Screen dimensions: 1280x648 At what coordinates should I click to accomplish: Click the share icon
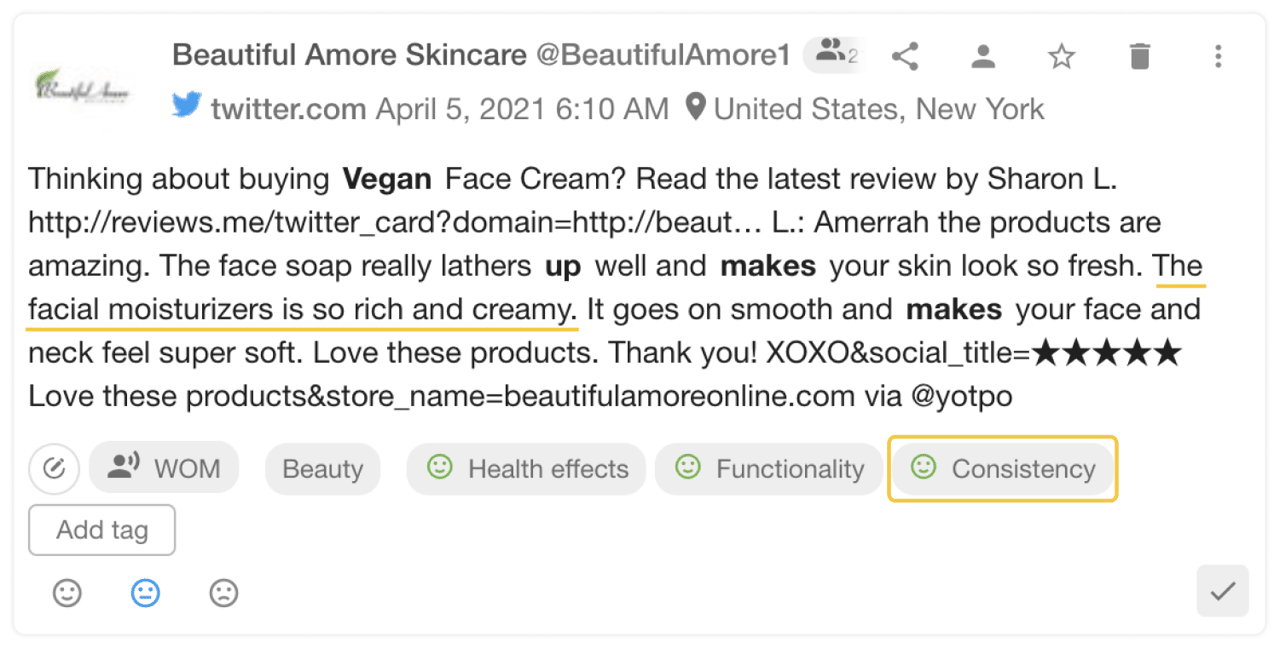coord(905,56)
